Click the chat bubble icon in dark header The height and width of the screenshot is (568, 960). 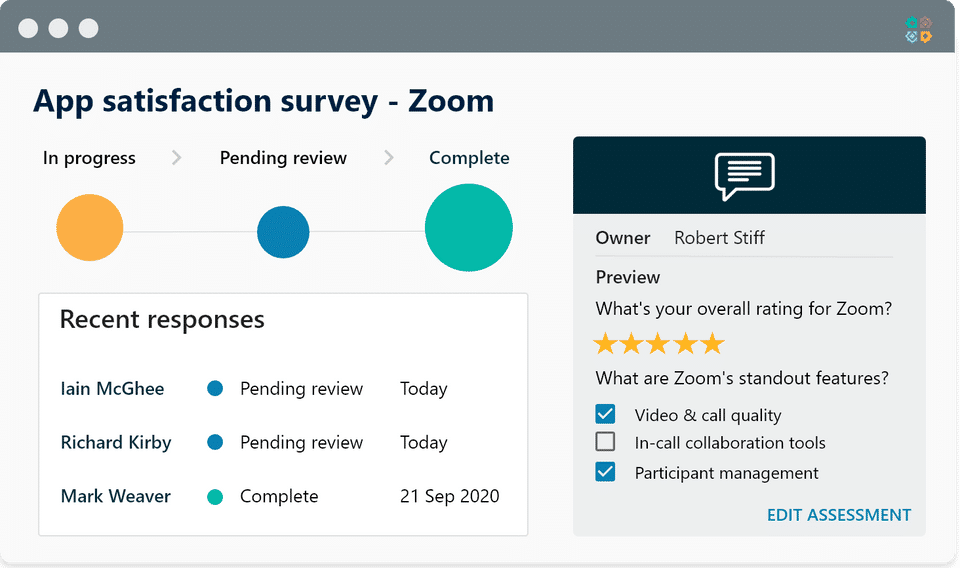click(x=745, y=176)
